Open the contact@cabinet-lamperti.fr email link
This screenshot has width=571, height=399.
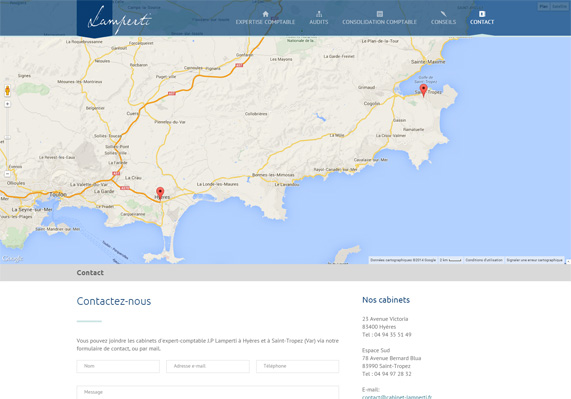397,397
